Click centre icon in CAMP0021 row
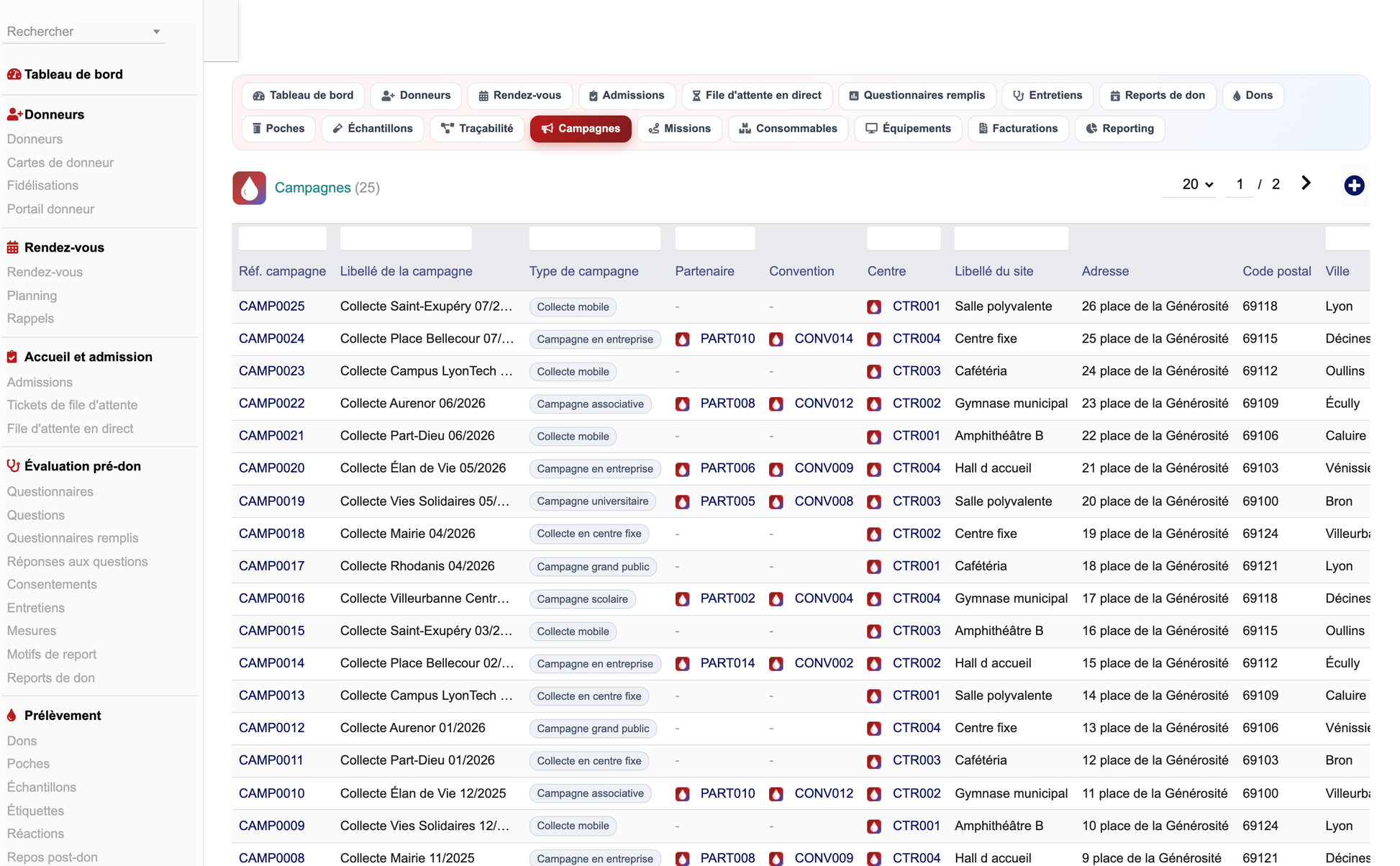 (874, 437)
